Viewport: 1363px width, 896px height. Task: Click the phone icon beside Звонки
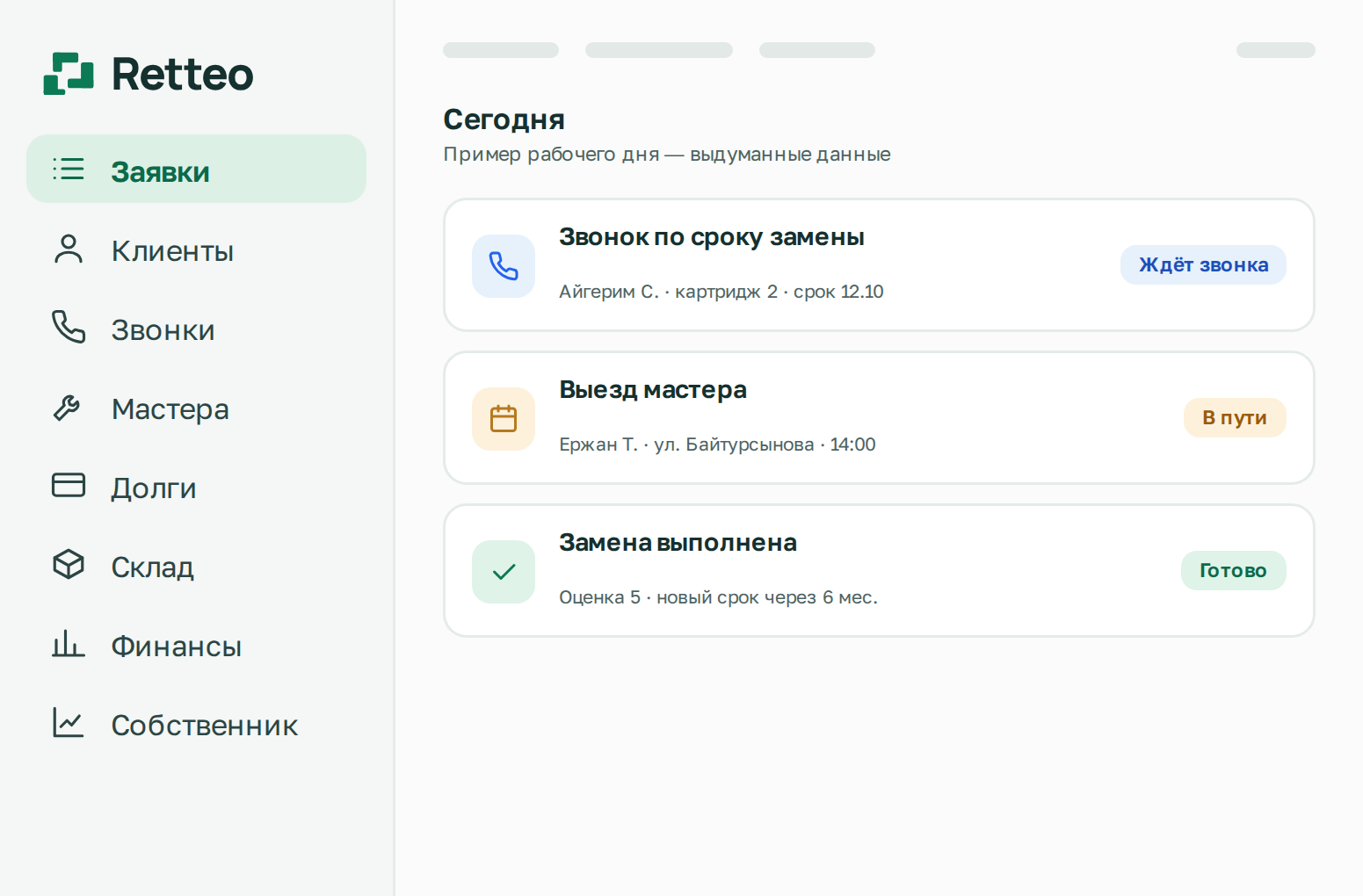tap(69, 327)
